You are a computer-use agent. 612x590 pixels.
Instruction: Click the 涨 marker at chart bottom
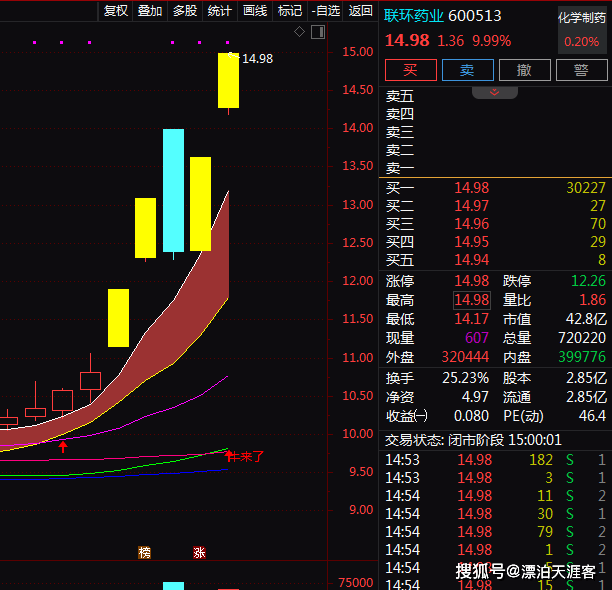[199, 551]
